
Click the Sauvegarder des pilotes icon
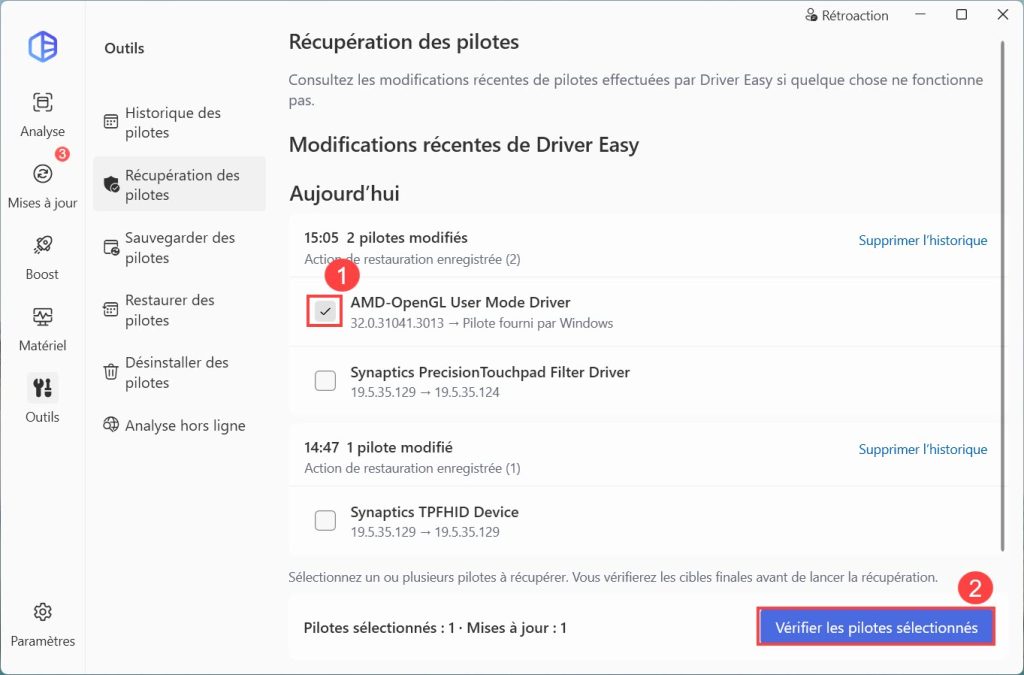[111, 248]
